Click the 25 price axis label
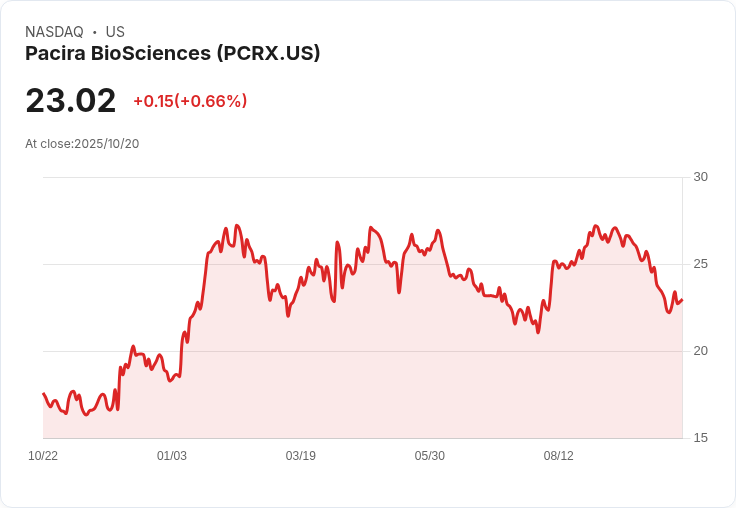The image size is (736, 508). click(x=700, y=264)
